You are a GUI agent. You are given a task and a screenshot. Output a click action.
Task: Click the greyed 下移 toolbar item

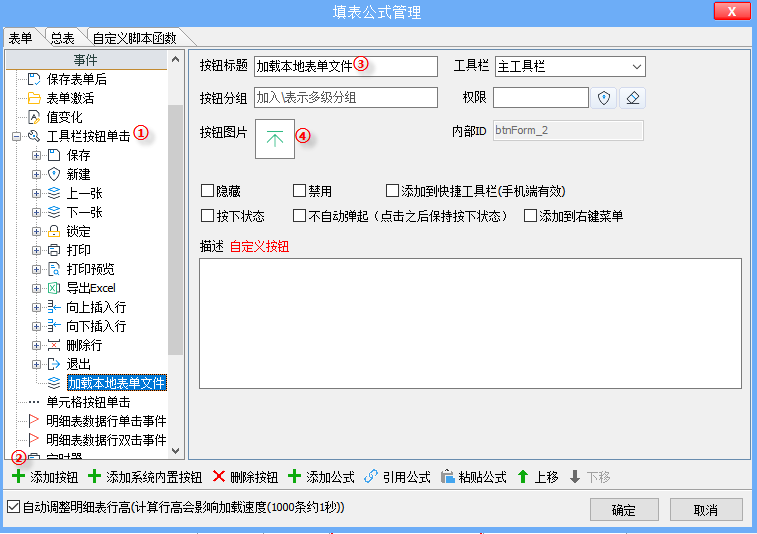click(590, 477)
